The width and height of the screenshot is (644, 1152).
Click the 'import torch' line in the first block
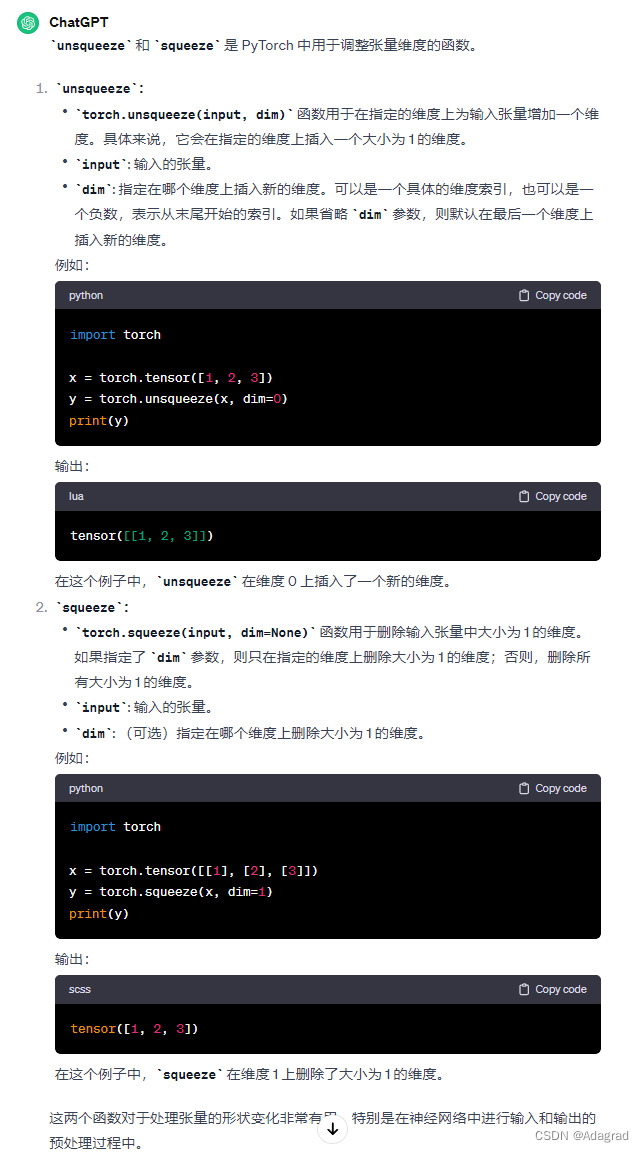117,334
